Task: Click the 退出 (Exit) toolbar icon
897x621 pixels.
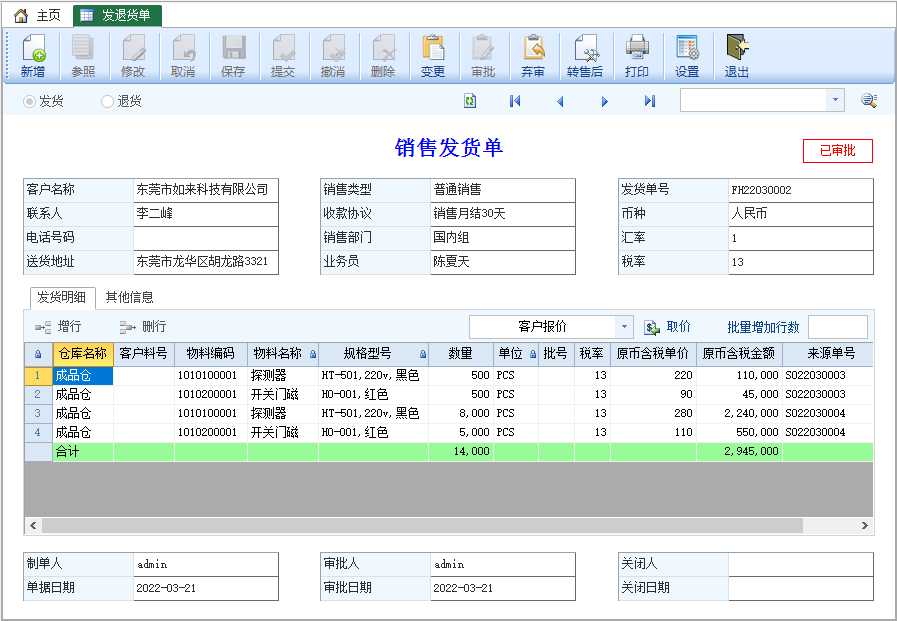Action: [737, 55]
